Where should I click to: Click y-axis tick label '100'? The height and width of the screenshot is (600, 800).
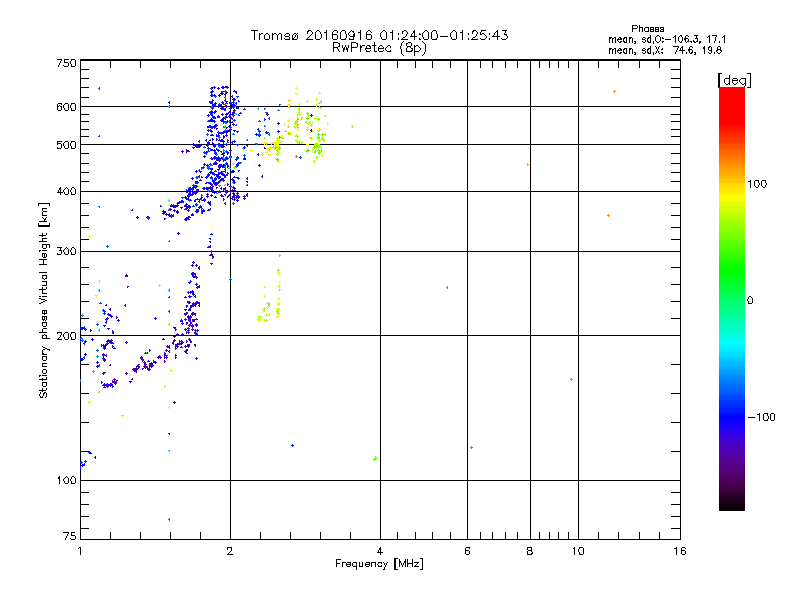[x=66, y=481]
